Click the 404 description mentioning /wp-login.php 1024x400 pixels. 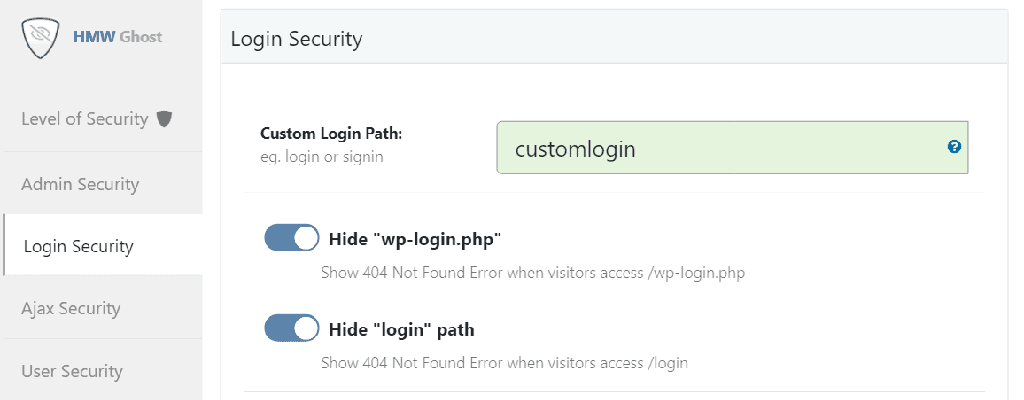coord(532,271)
